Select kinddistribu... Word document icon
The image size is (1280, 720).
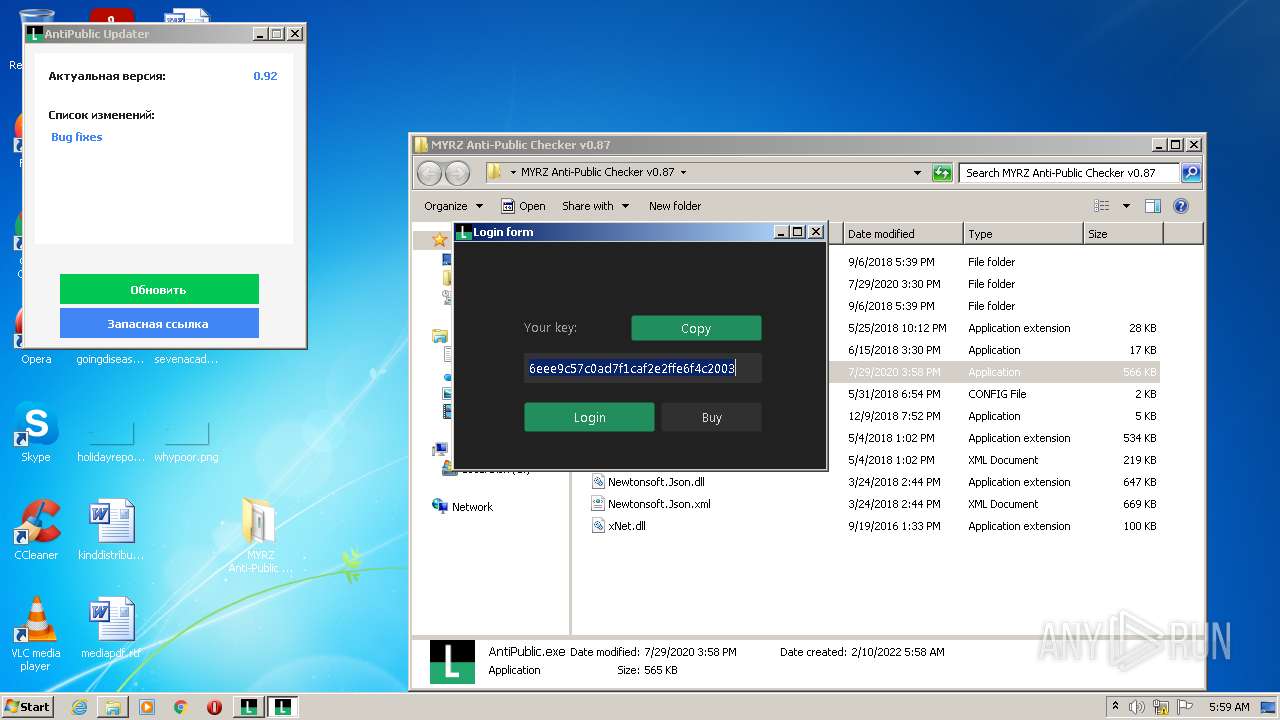coord(110,529)
